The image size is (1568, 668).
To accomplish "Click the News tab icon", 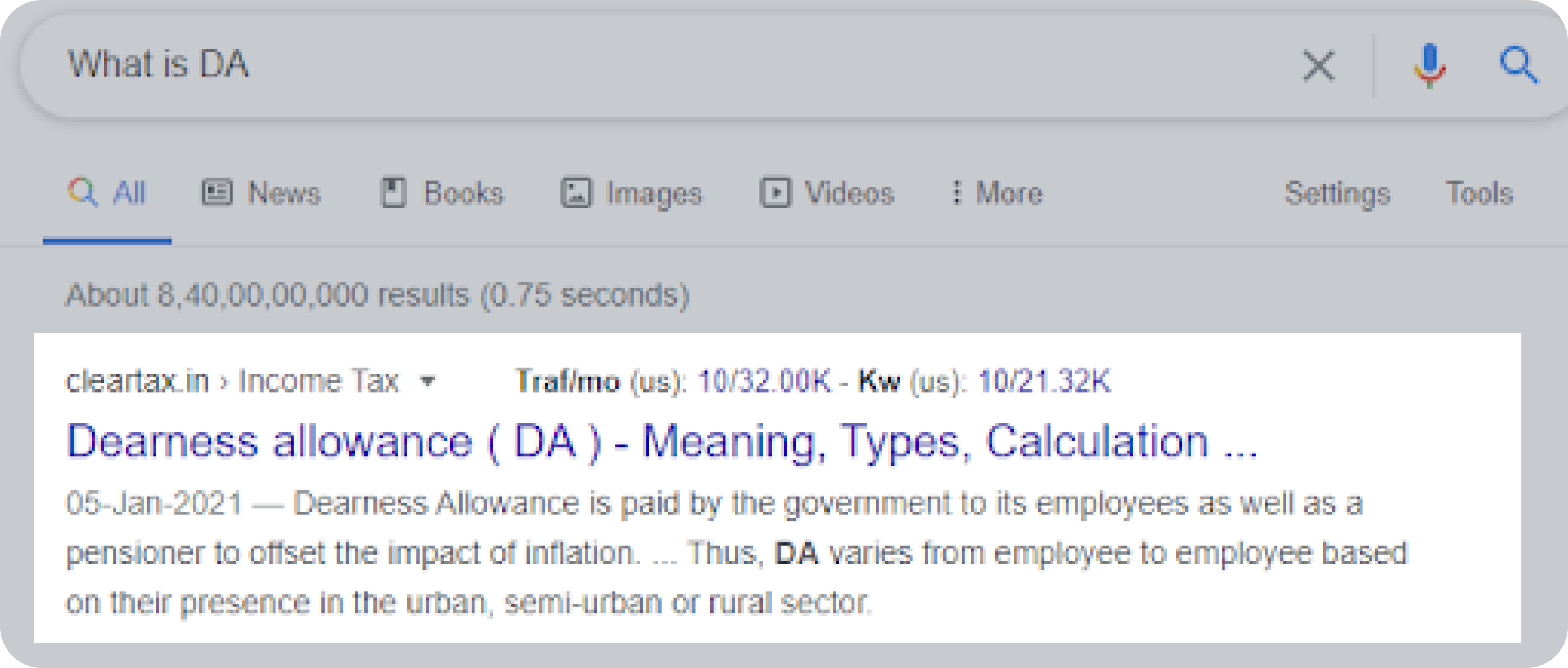I will [217, 193].
